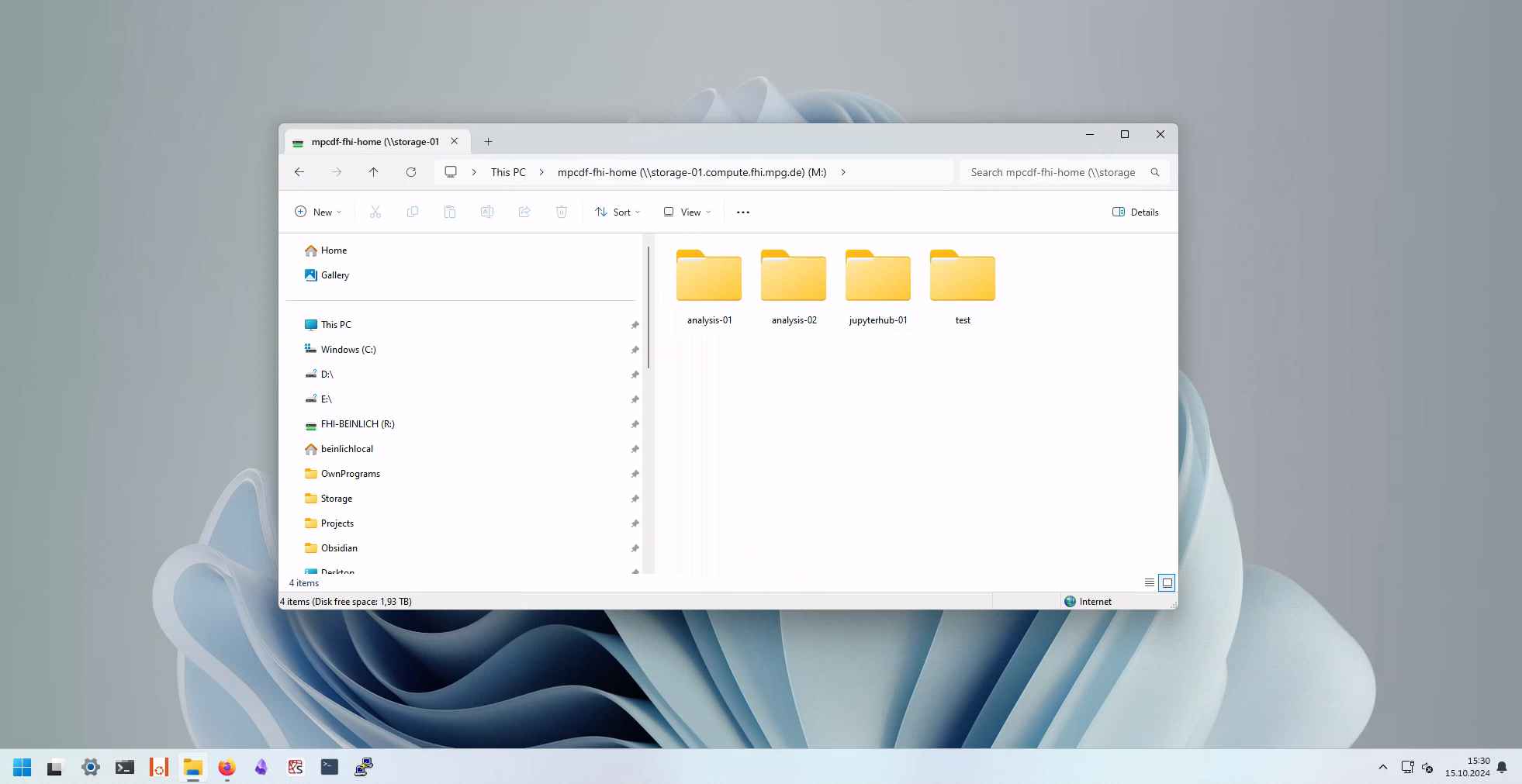Select the D:\ drive
Viewport: 1522px width, 784px height.
(x=327, y=375)
